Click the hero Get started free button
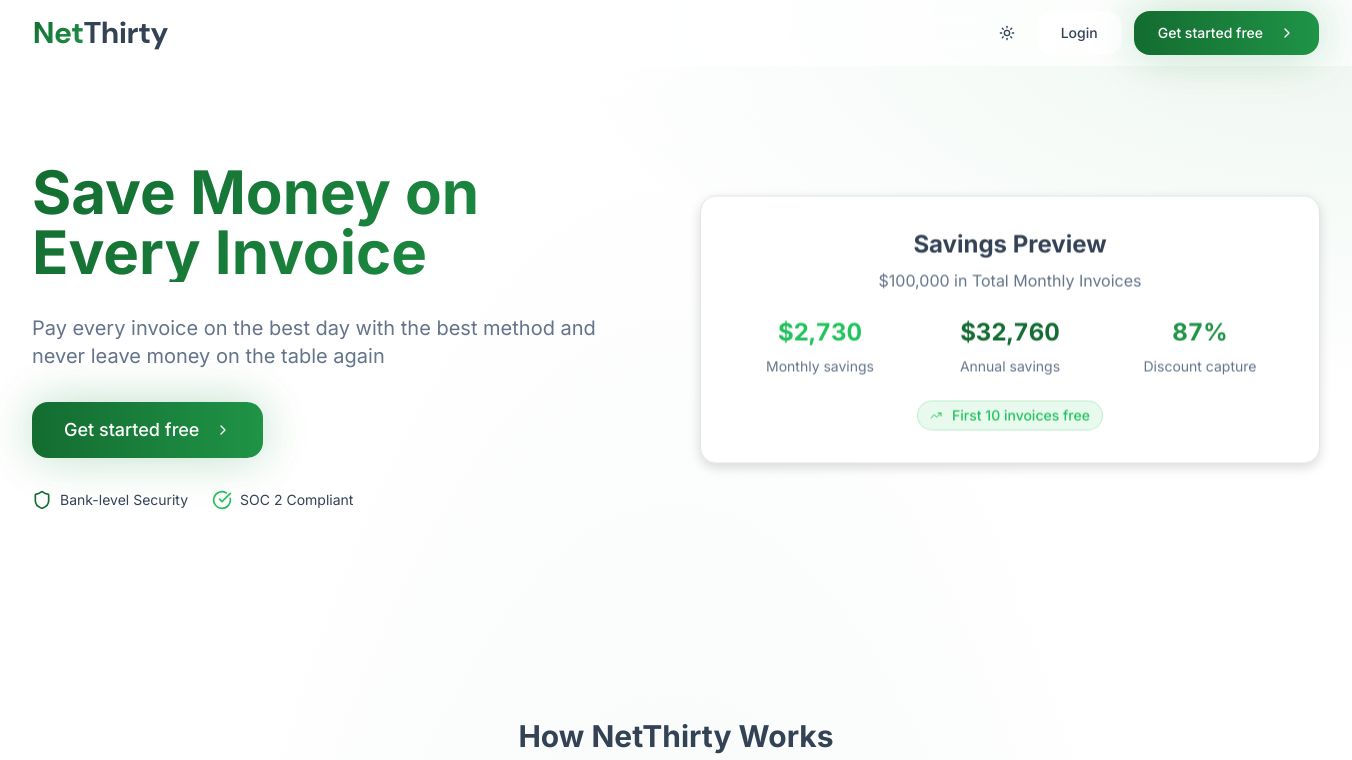Image resolution: width=1352 pixels, height=760 pixels. (132, 430)
